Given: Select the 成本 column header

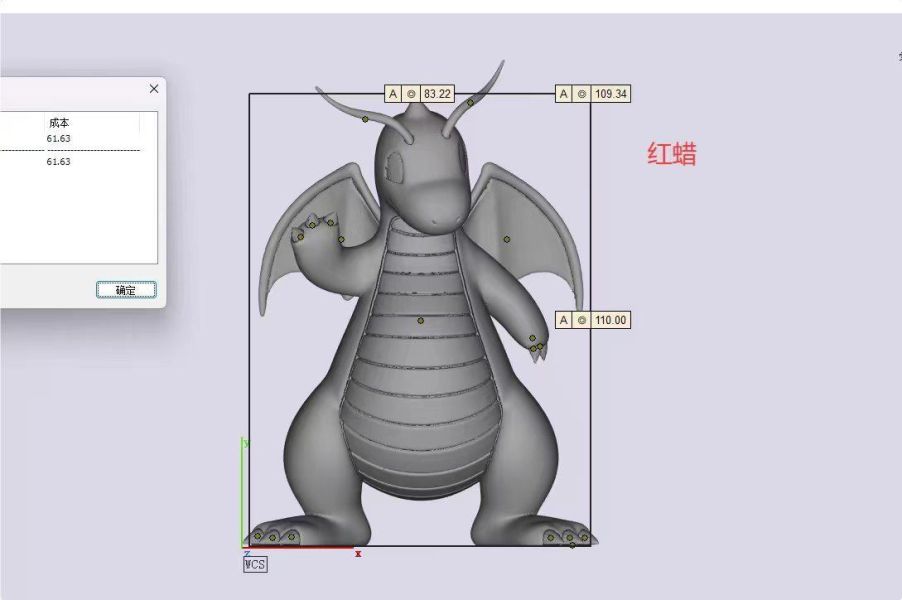Looking at the screenshot, I should tap(59, 123).
